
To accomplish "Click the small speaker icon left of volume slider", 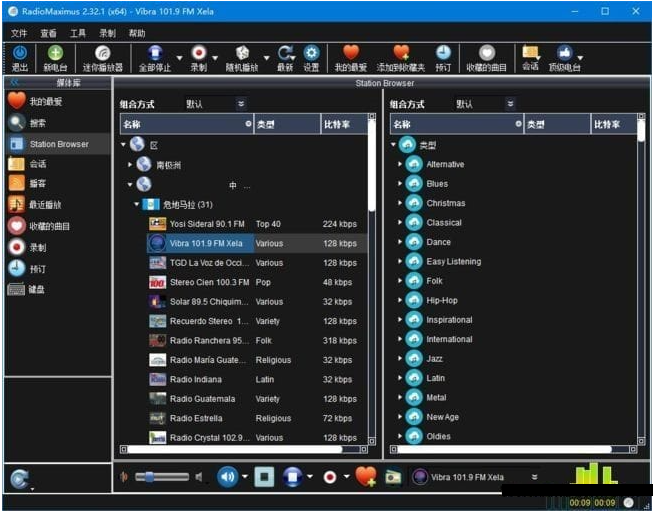I will [124, 477].
